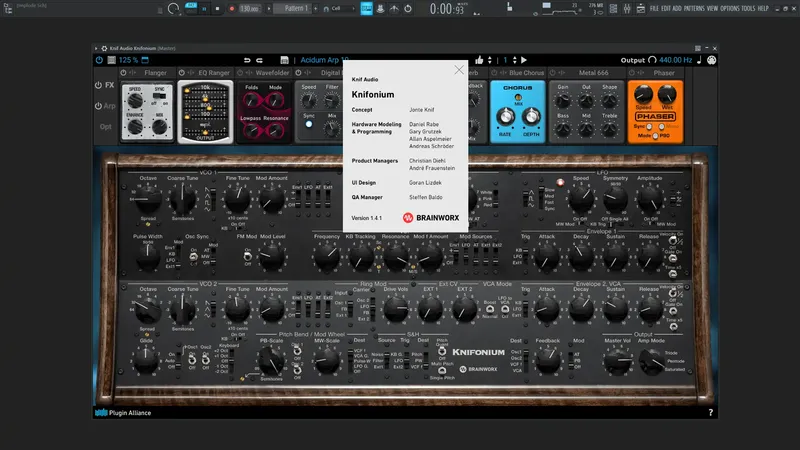Close the Knifonium about dialog
This screenshot has width=800, height=450.
pos(459,70)
